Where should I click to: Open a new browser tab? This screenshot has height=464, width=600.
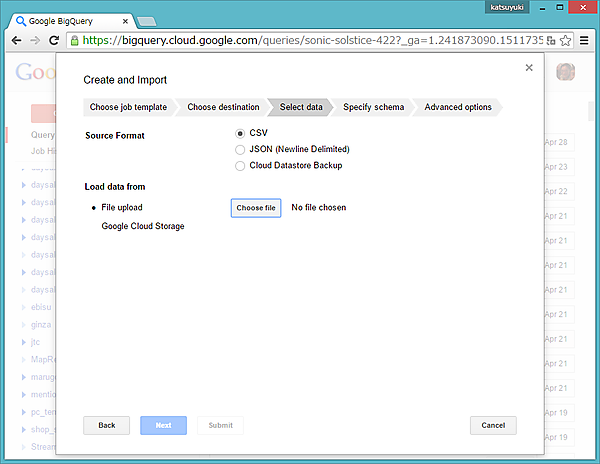point(147,21)
